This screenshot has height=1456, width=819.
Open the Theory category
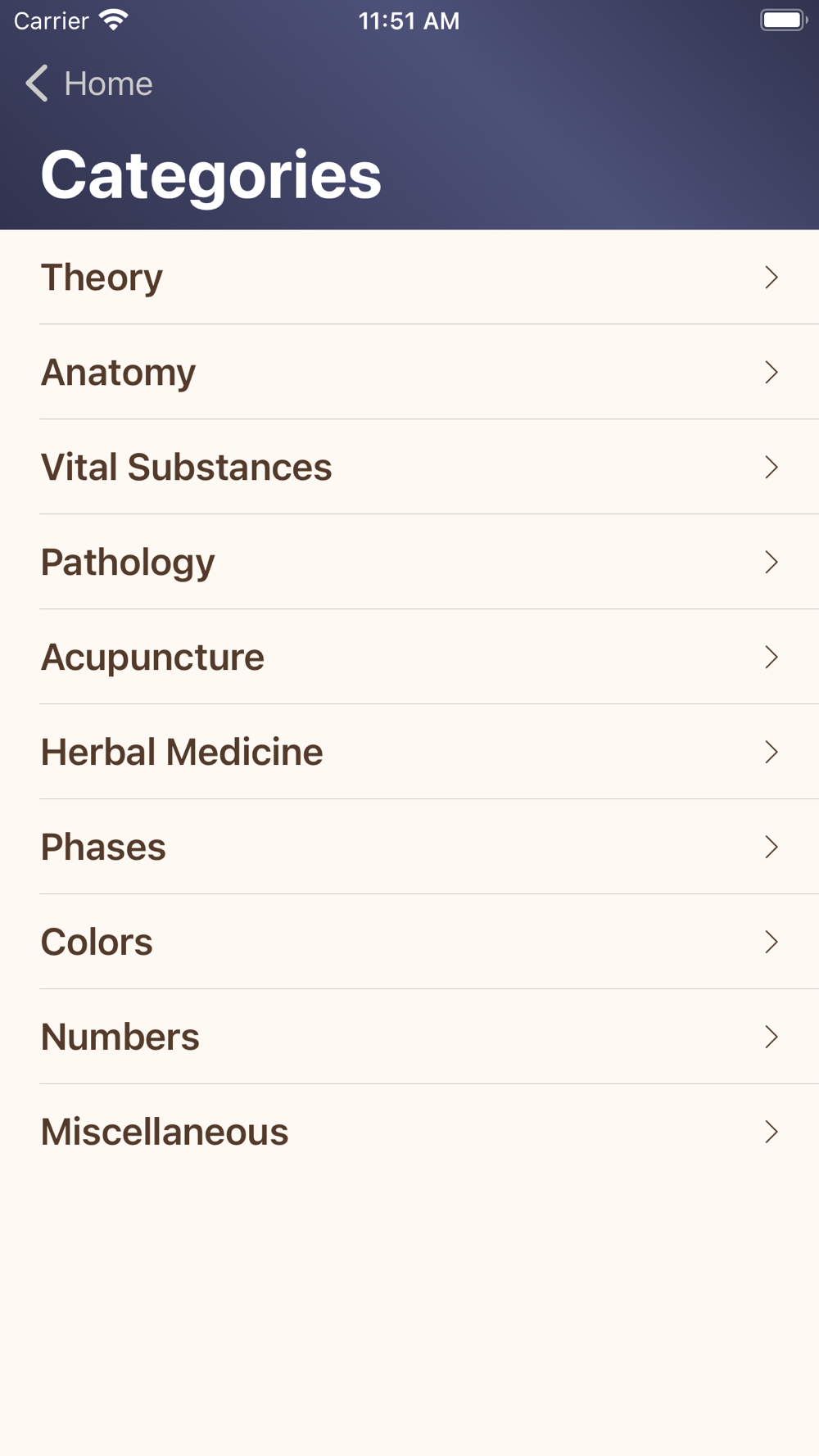(x=409, y=278)
